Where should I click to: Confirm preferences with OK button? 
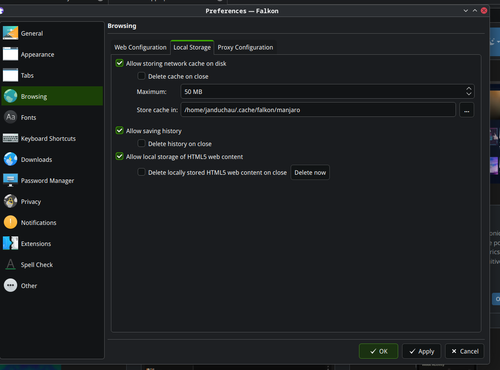378,351
